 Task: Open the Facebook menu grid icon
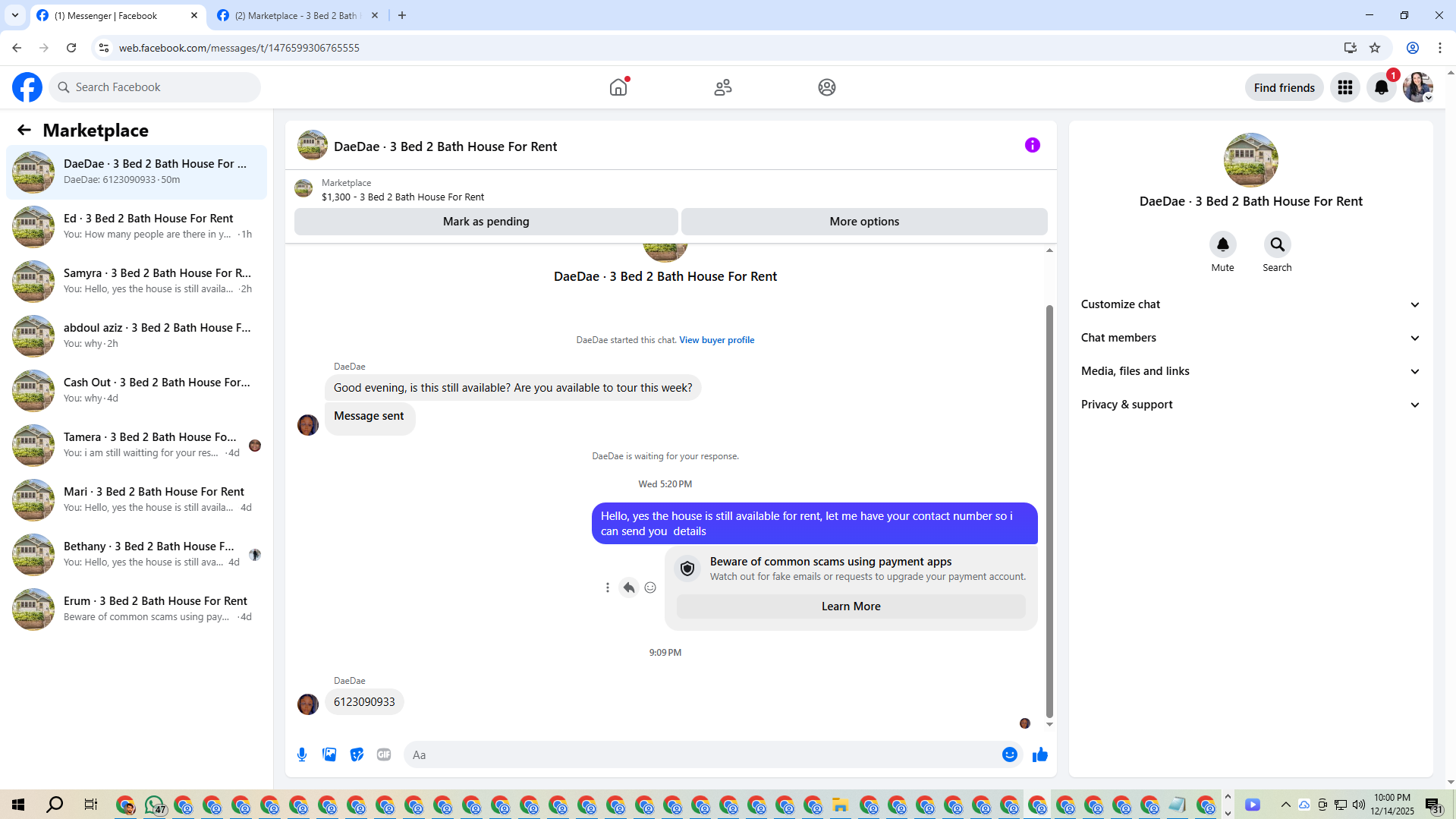pos(1345,87)
